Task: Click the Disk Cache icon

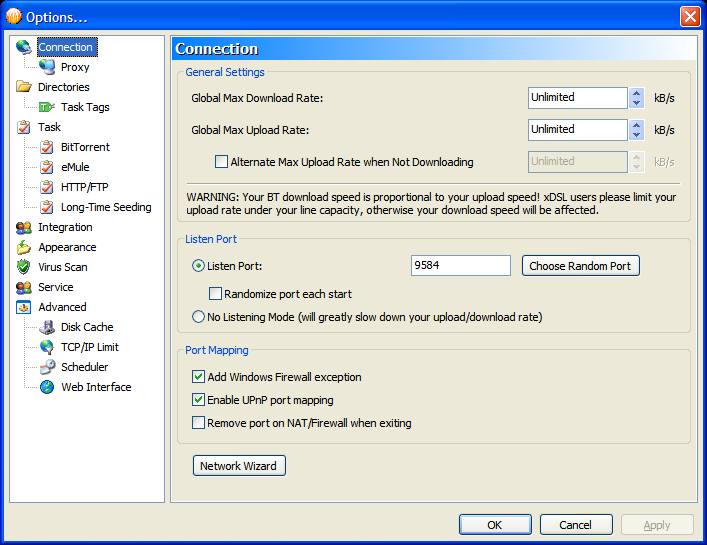Action: tap(47, 327)
